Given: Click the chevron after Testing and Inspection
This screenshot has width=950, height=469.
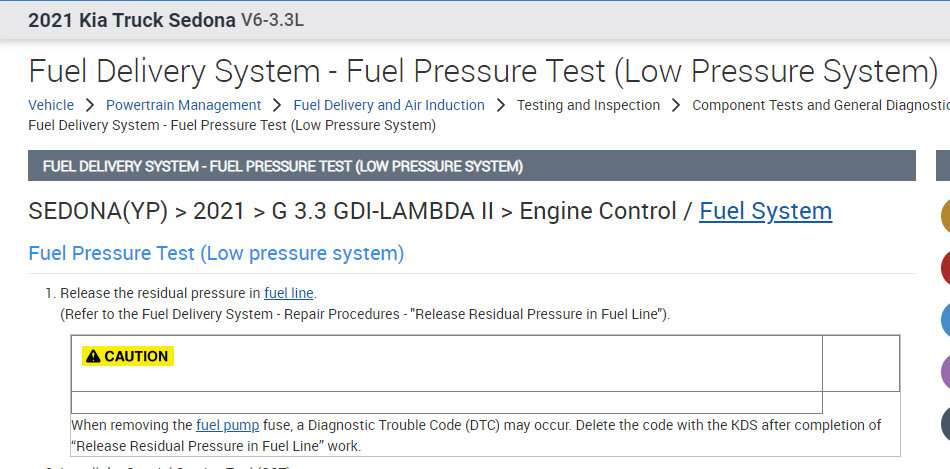Looking at the screenshot, I should click(x=676, y=105).
